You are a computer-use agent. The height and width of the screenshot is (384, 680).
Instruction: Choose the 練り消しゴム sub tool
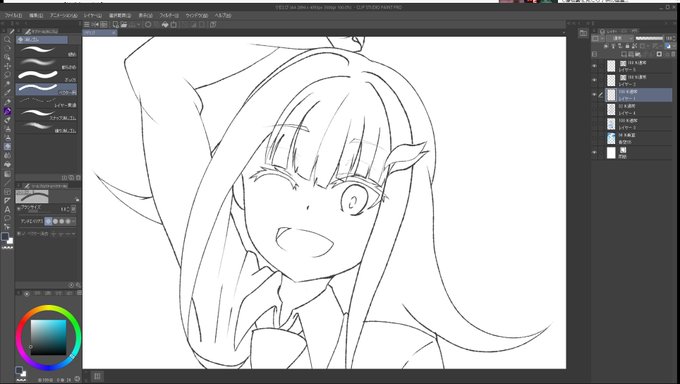coord(47,127)
